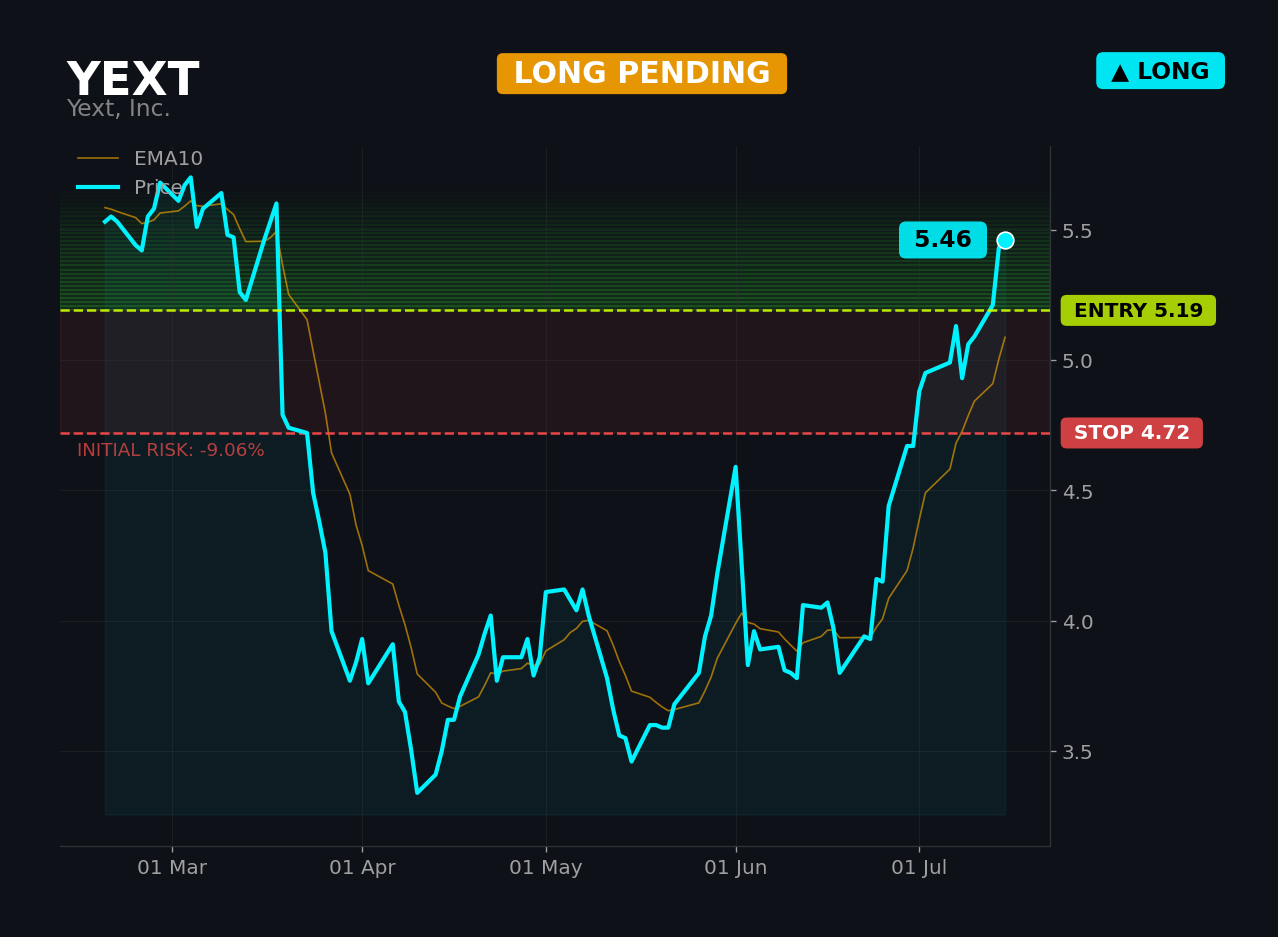Click the cyan Price legend line swatch

(x=98, y=188)
